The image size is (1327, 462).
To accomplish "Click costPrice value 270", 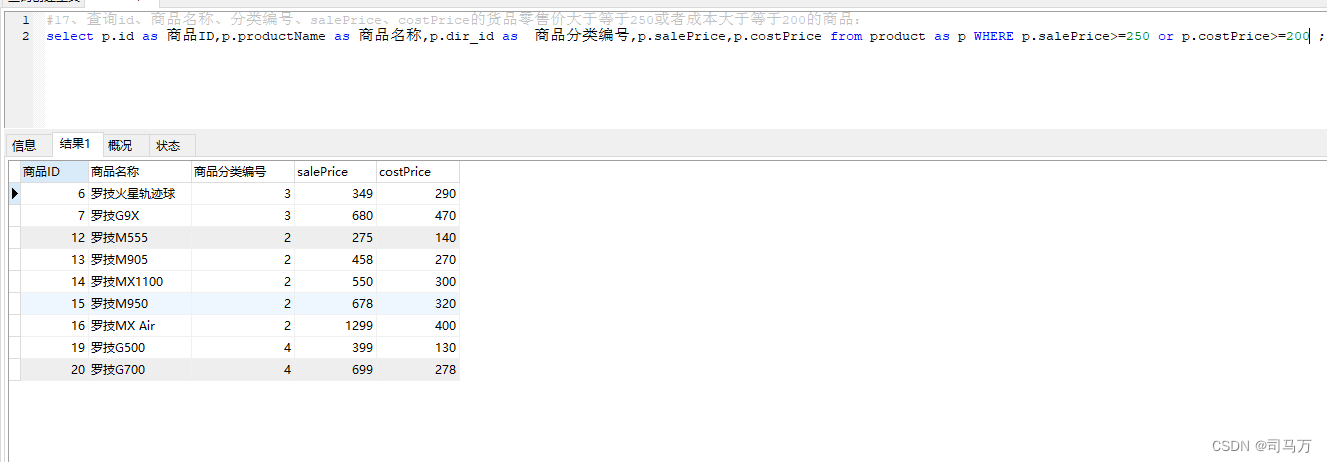I will [418, 260].
